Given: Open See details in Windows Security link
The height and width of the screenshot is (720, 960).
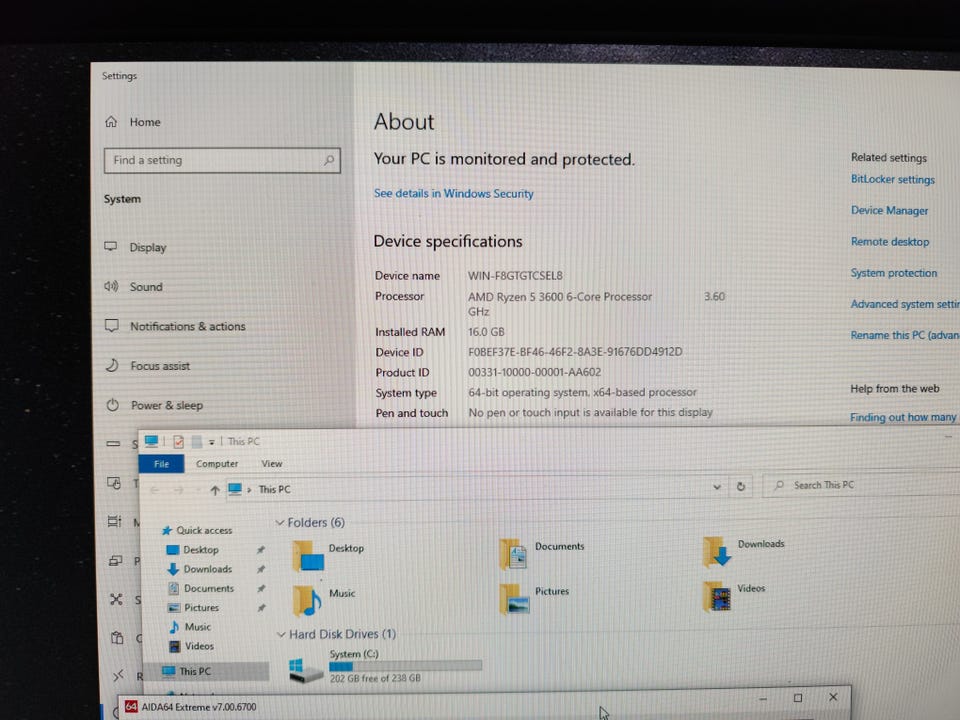Looking at the screenshot, I should pos(454,193).
